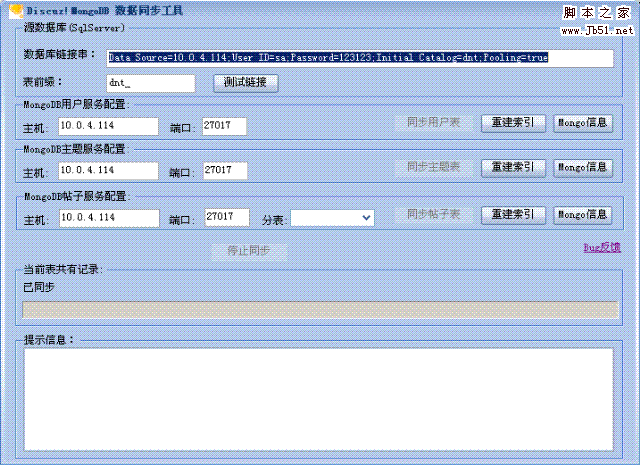Click 重建索引 in the user service section
640x465 pixels.
(x=514, y=123)
